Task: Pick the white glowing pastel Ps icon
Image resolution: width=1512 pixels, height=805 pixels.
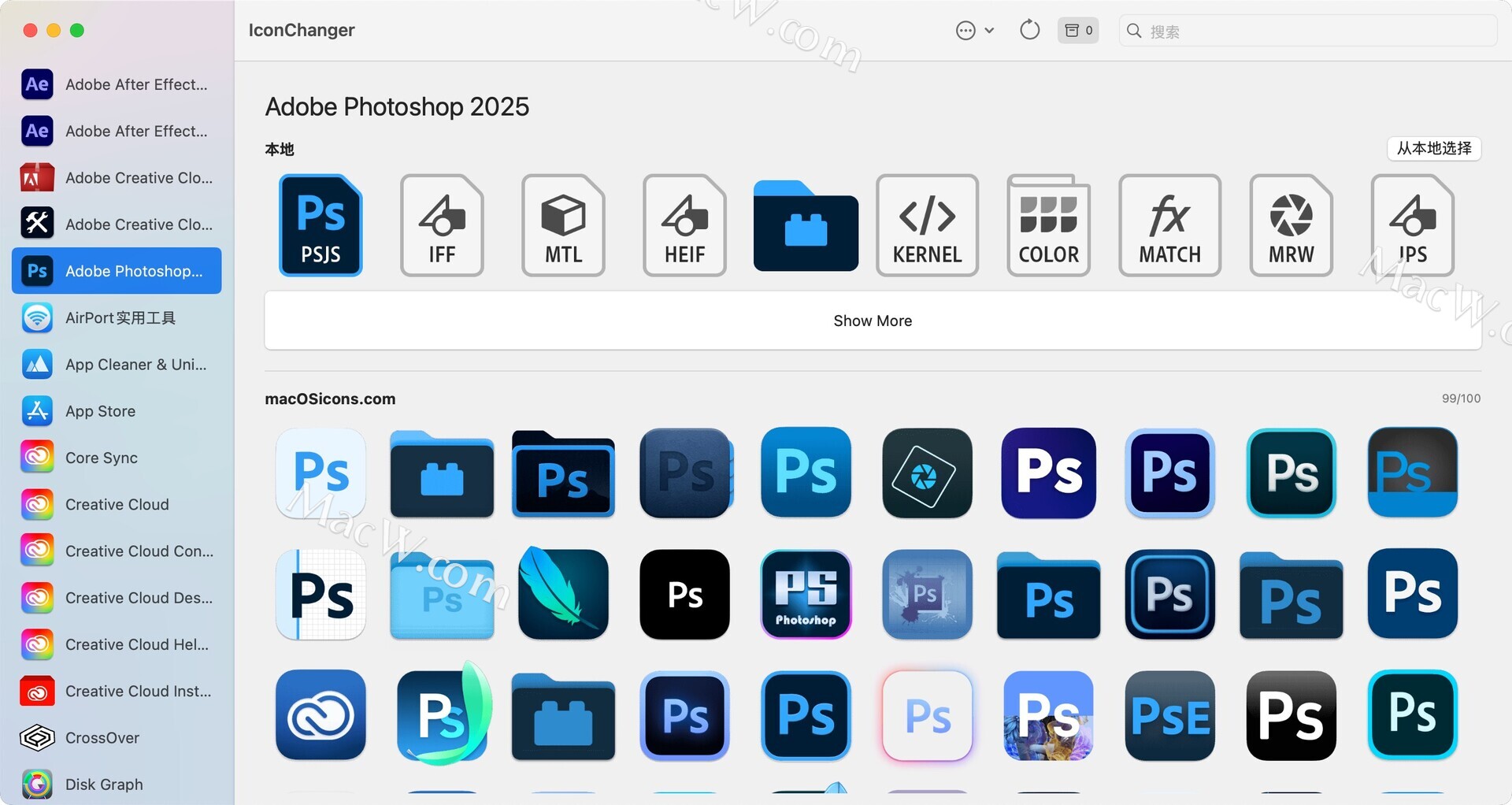Action: (x=927, y=715)
